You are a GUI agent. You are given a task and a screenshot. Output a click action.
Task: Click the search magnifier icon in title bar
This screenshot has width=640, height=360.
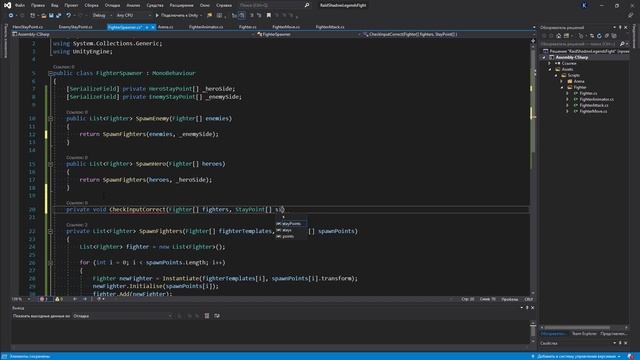point(307,5)
